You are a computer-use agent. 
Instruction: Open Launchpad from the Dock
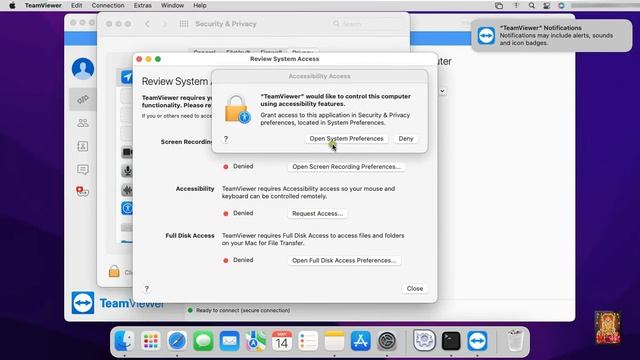pos(151,340)
